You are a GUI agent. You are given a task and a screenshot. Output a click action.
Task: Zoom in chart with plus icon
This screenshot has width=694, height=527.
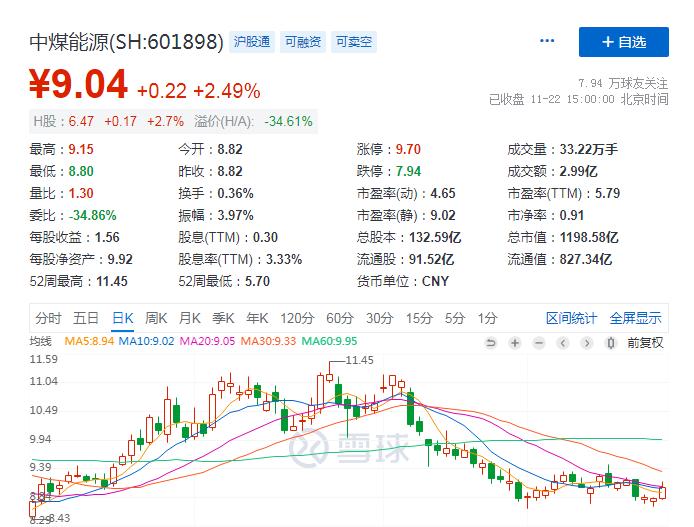click(x=515, y=343)
